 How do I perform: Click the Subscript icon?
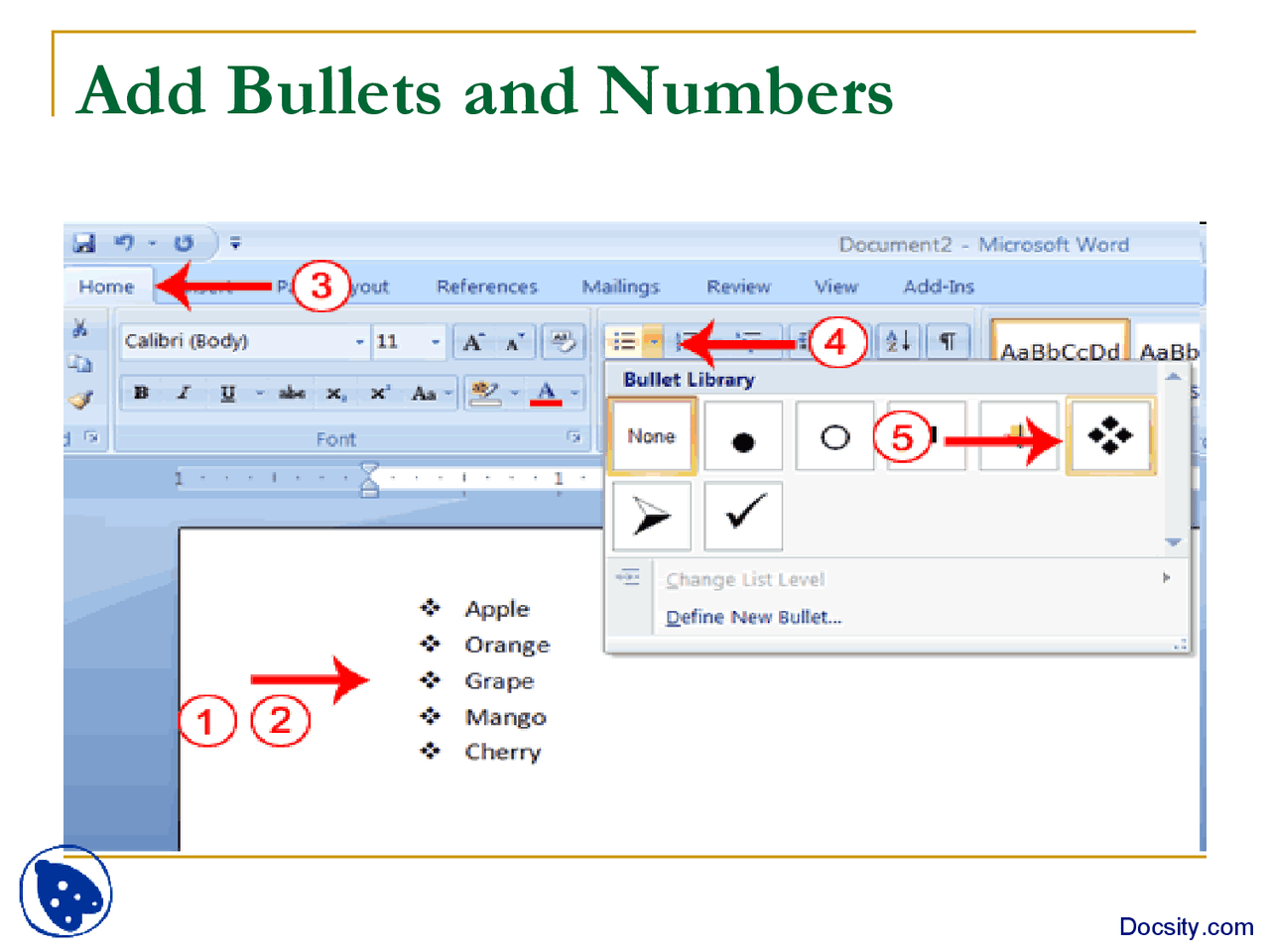point(334,393)
